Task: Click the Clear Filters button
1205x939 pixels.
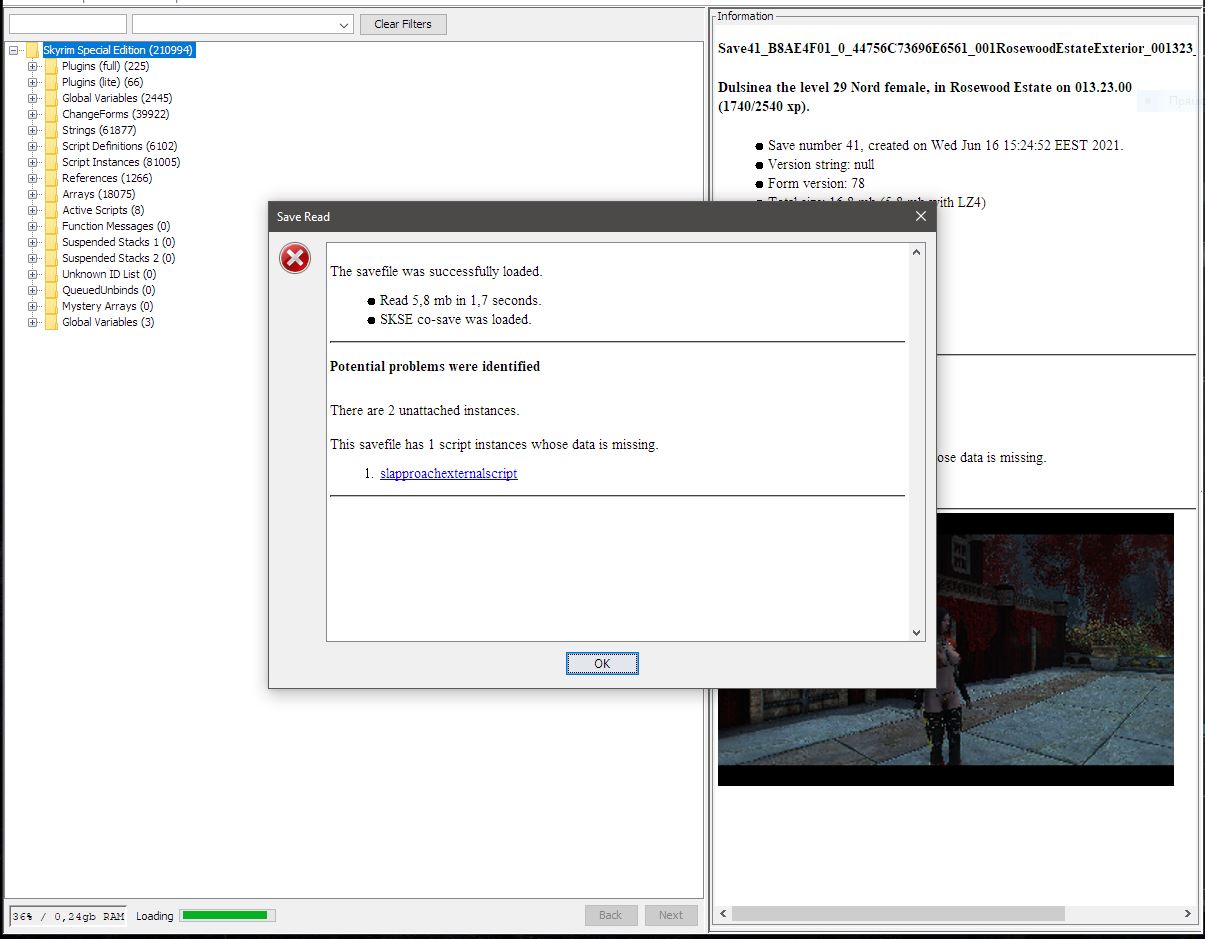Action: click(x=403, y=24)
